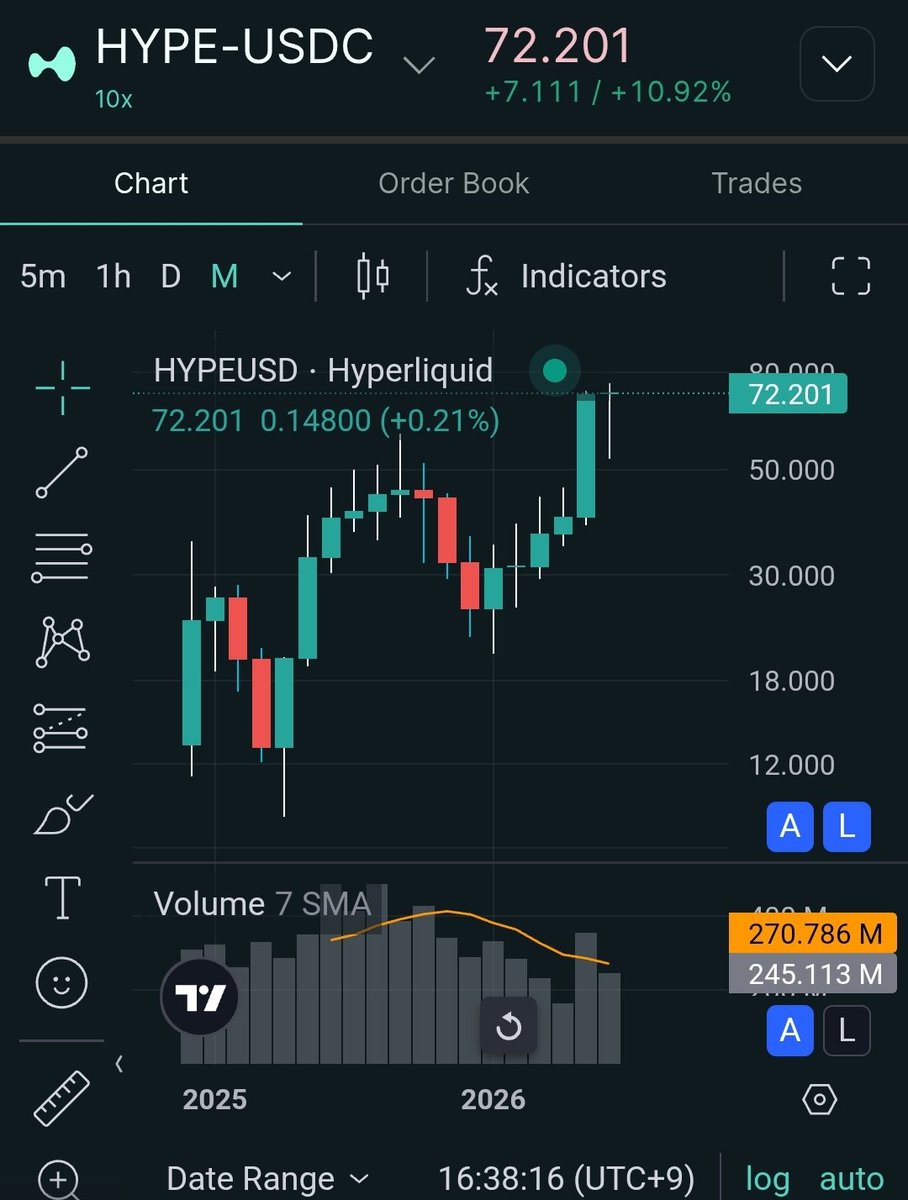Click the 2026 time axis label
The width and height of the screenshot is (908, 1200).
coord(493,1100)
